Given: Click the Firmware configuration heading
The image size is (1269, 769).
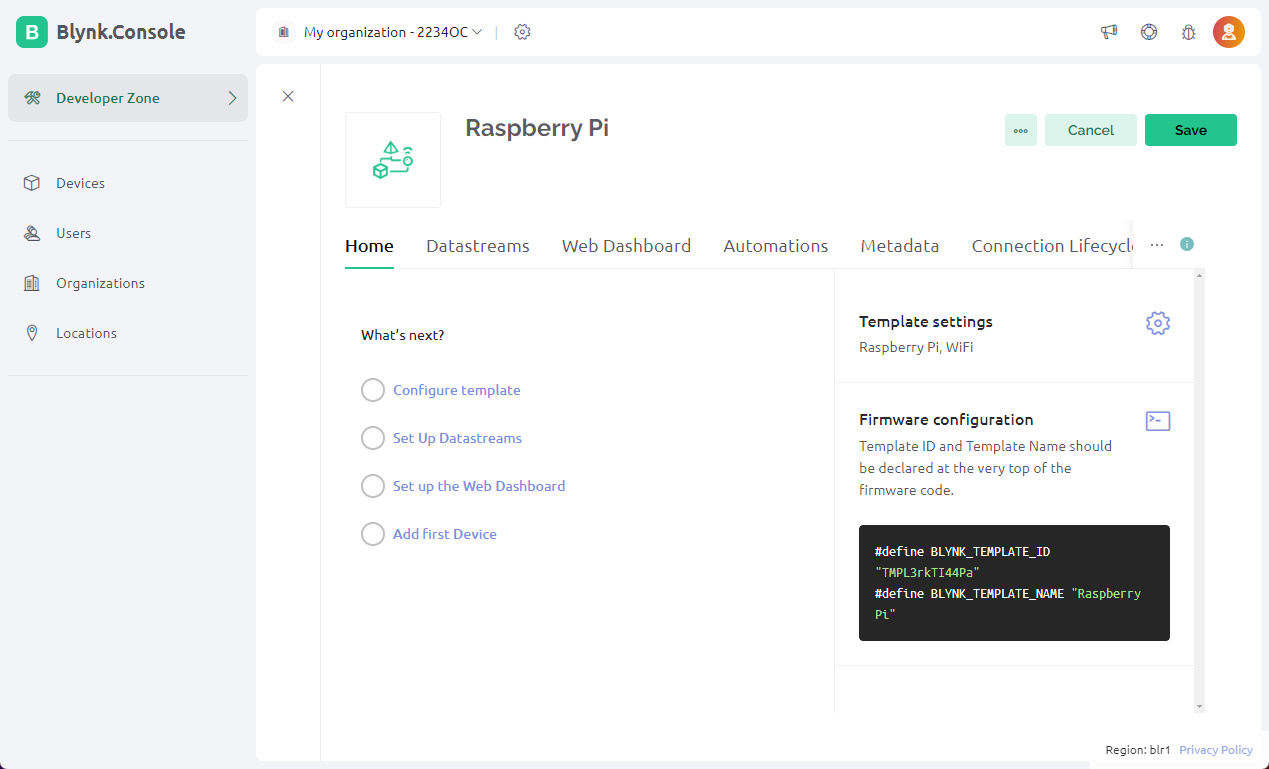Looking at the screenshot, I should click(946, 420).
